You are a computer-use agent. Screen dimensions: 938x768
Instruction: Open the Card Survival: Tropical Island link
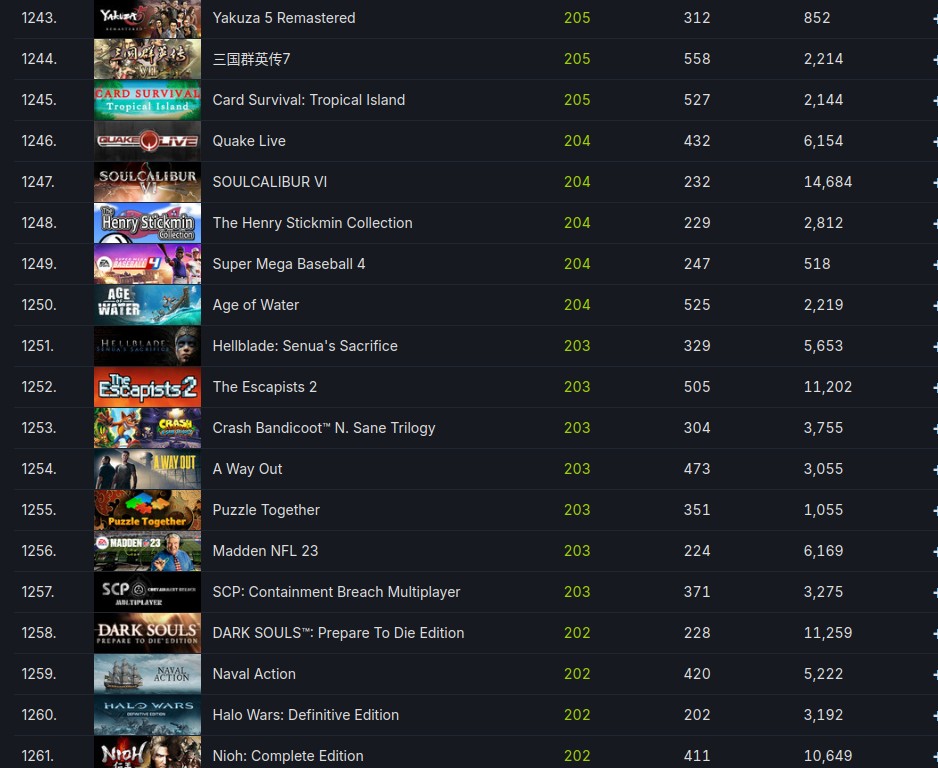[309, 100]
